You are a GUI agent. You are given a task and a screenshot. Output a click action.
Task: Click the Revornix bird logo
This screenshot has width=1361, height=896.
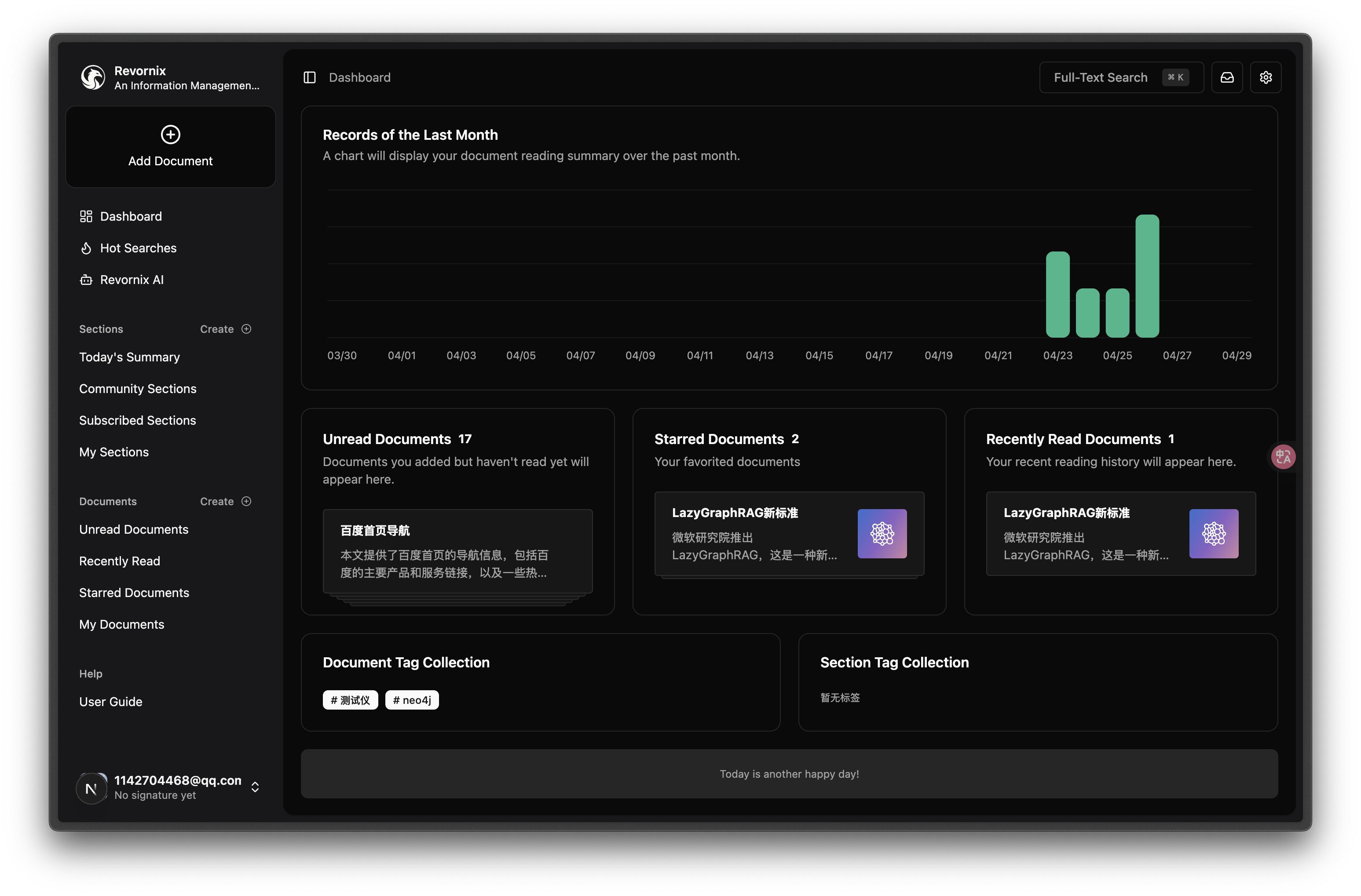[x=93, y=77]
